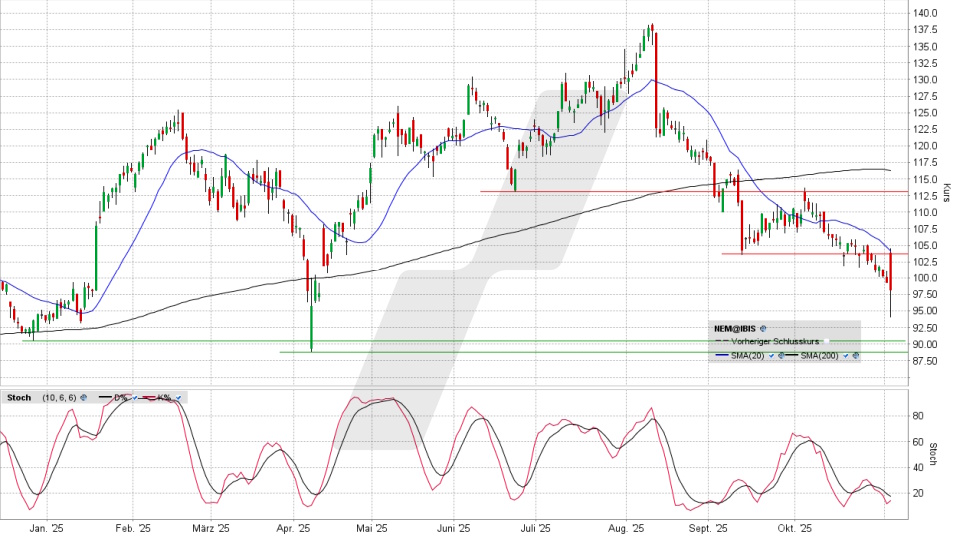This screenshot has width=960, height=540.
Task: Open the SMA(200) indicator settings icon
Action: click(856, 355)
